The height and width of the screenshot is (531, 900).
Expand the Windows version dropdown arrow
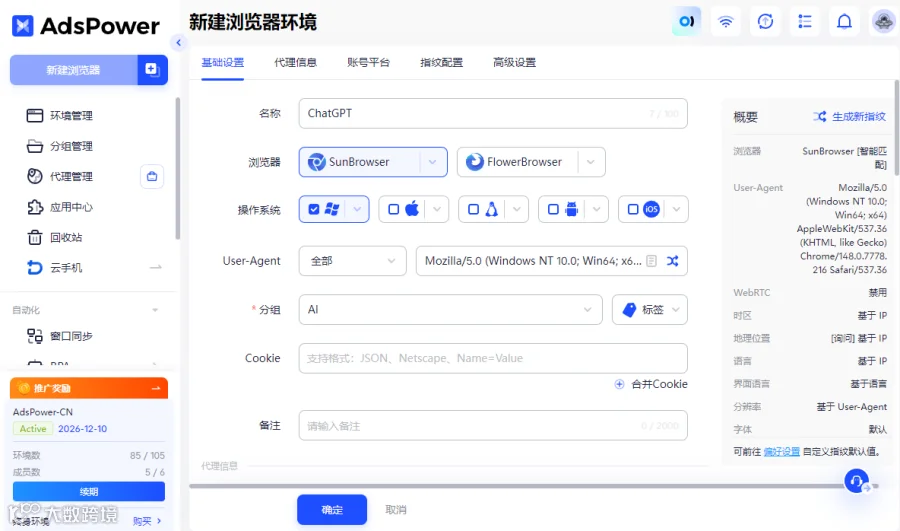357,210
